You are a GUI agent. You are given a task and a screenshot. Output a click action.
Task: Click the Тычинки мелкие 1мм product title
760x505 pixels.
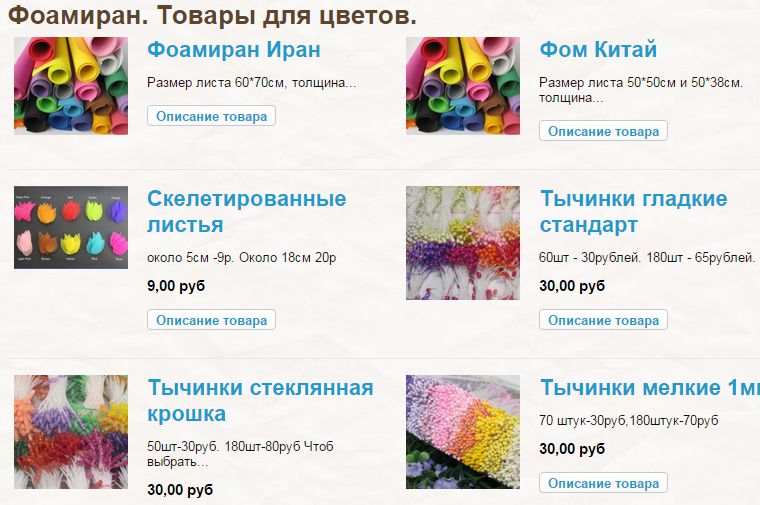point(649,387)
